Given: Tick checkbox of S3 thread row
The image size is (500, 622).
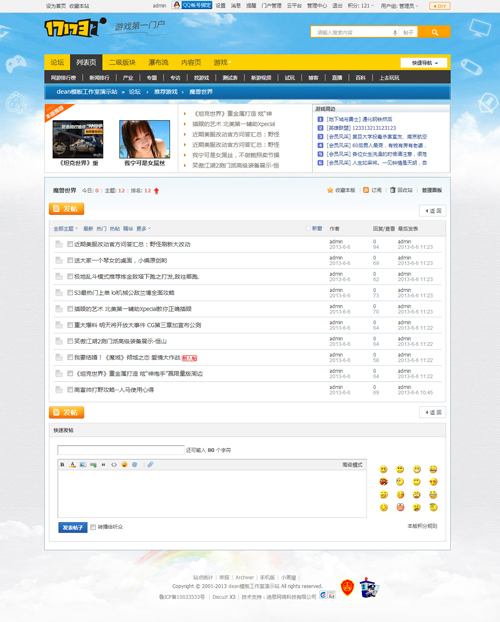Looking at the screenshot, I should tap(70, 293).
